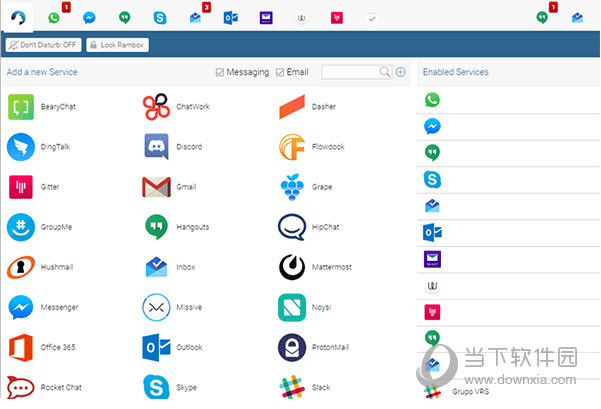Add Inbox from the Add a new Service grid
Image resolution: width=601 pixels, height=409 pixels.
click(170, 267)
